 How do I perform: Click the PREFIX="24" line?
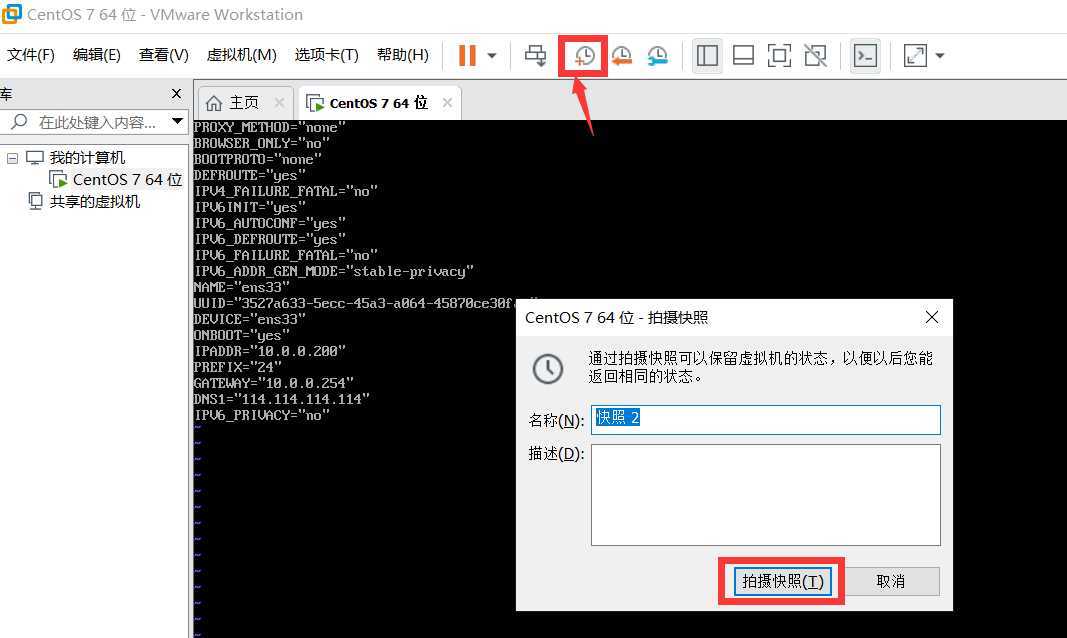238,367
